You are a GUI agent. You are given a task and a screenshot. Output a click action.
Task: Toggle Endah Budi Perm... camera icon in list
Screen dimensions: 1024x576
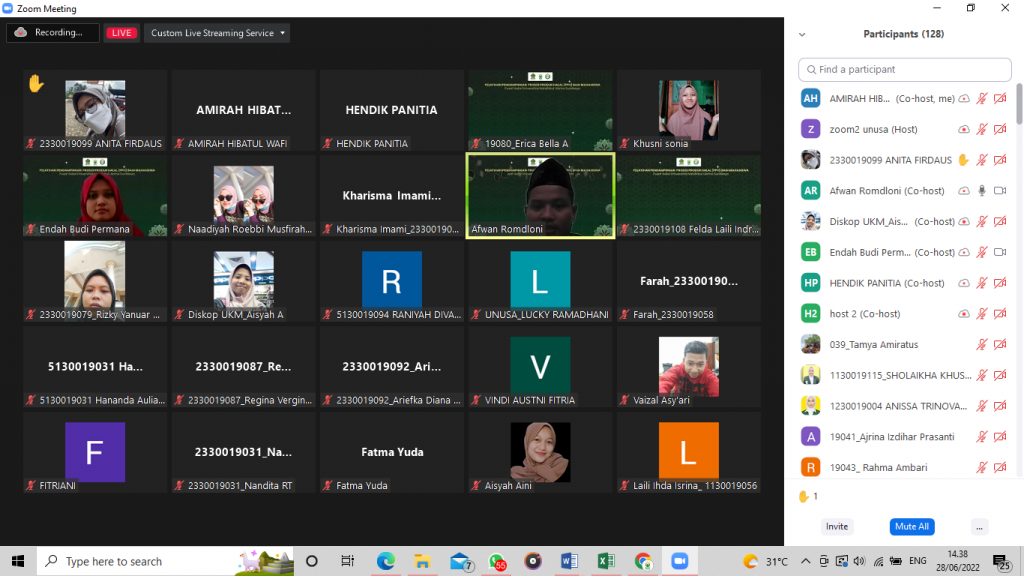[x=1000, y=252]
